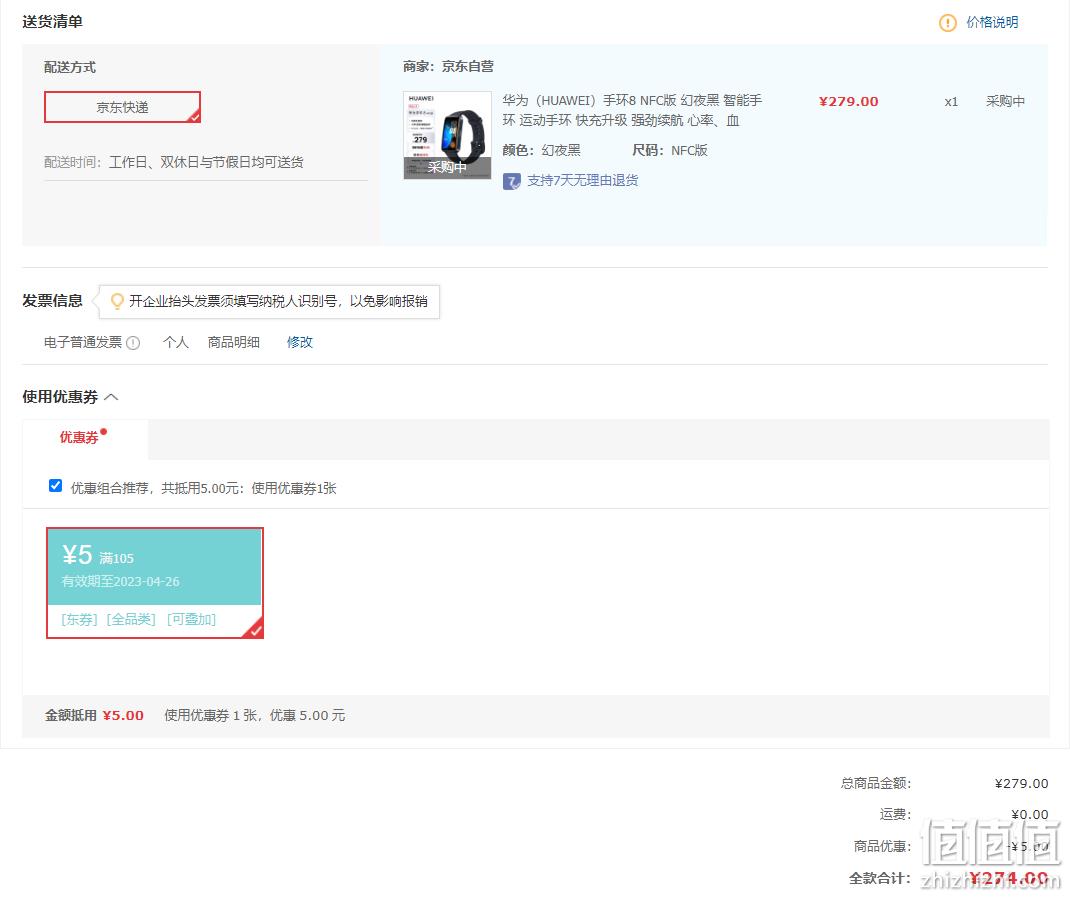Click the lightbulb tip icon in invoice notice
The image size is (1070, 898).
[117, 301]
